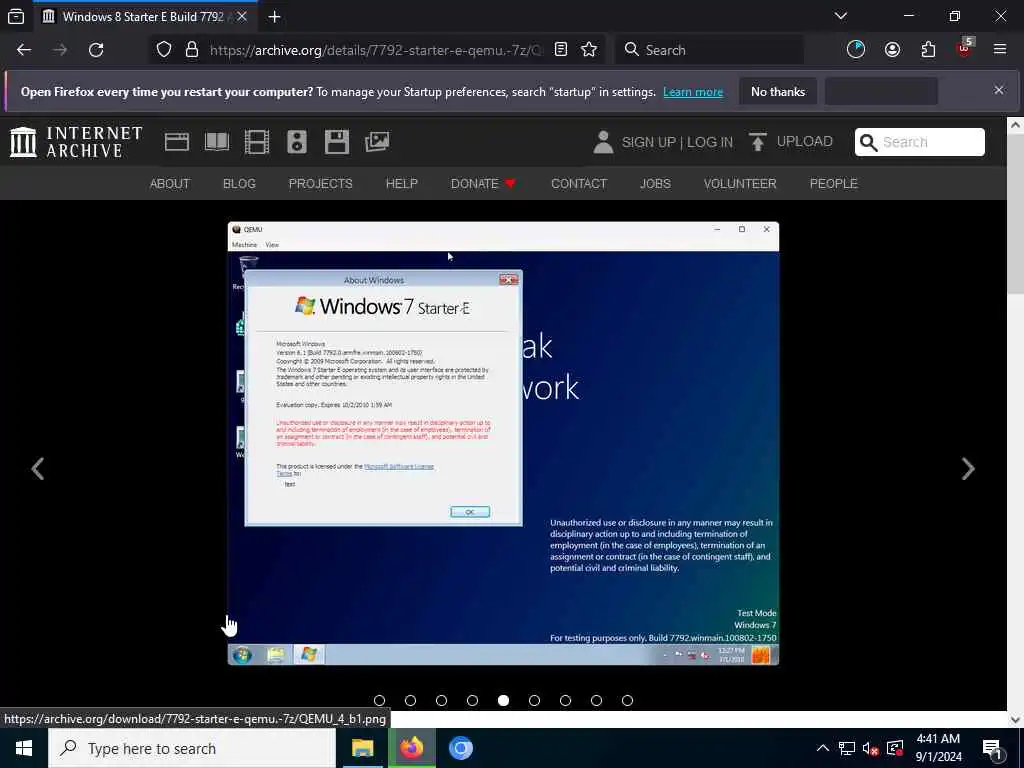The height and width of the screenshot is (768, 1024).
Task: Open the Images icon
Action: click(x=377, y=142)
